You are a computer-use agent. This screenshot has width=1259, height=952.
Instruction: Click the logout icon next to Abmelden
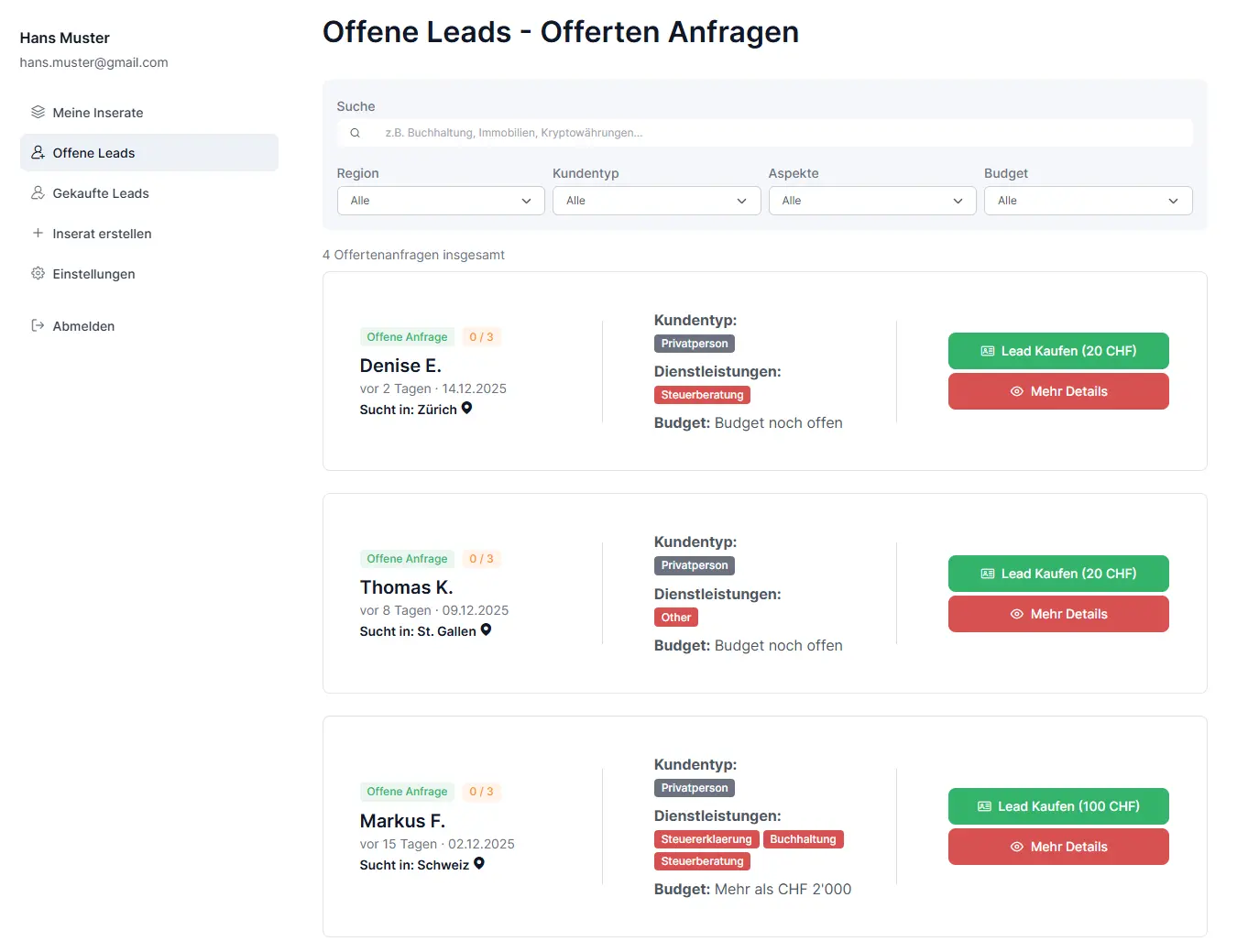38,326
